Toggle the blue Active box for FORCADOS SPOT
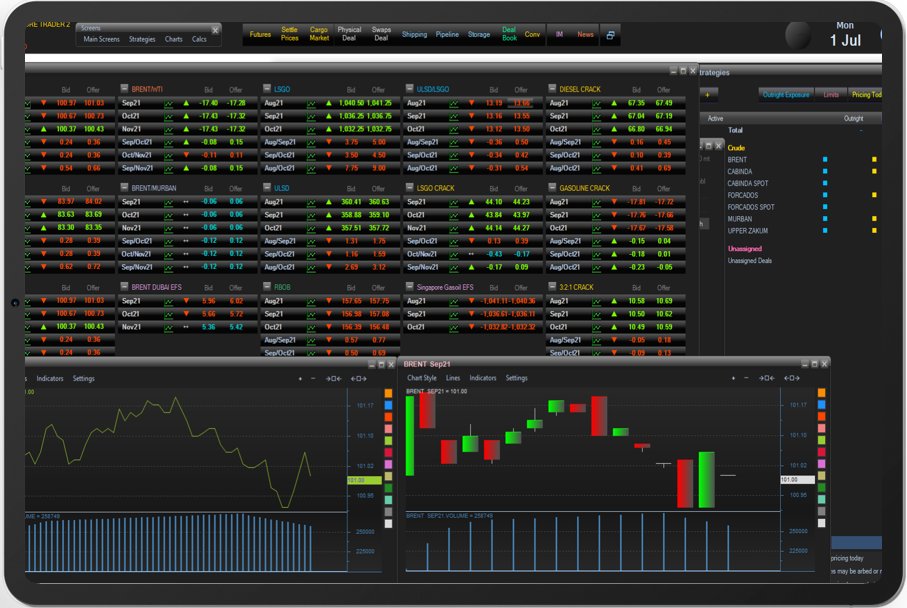 (825, 207)
